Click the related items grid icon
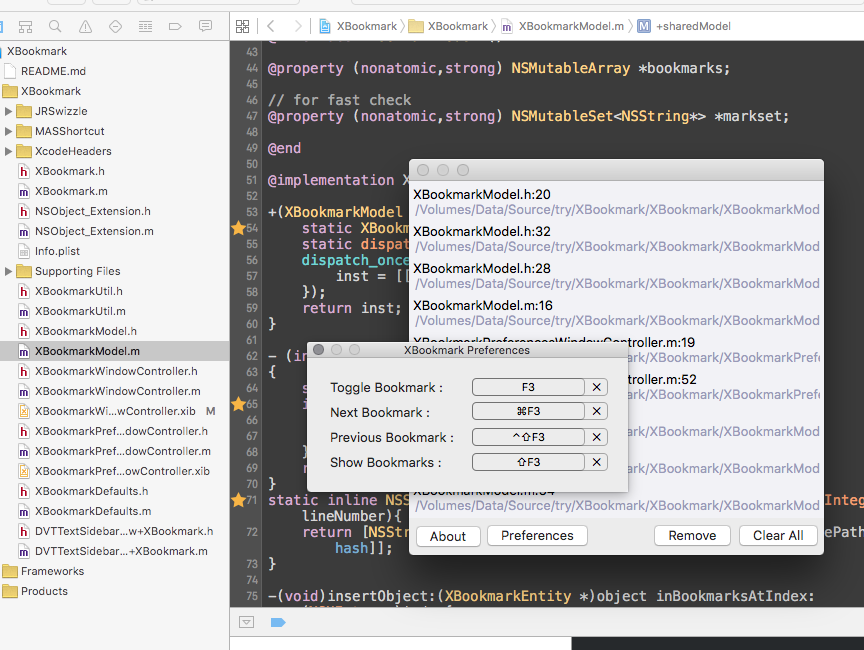 [x=242, y=26]
